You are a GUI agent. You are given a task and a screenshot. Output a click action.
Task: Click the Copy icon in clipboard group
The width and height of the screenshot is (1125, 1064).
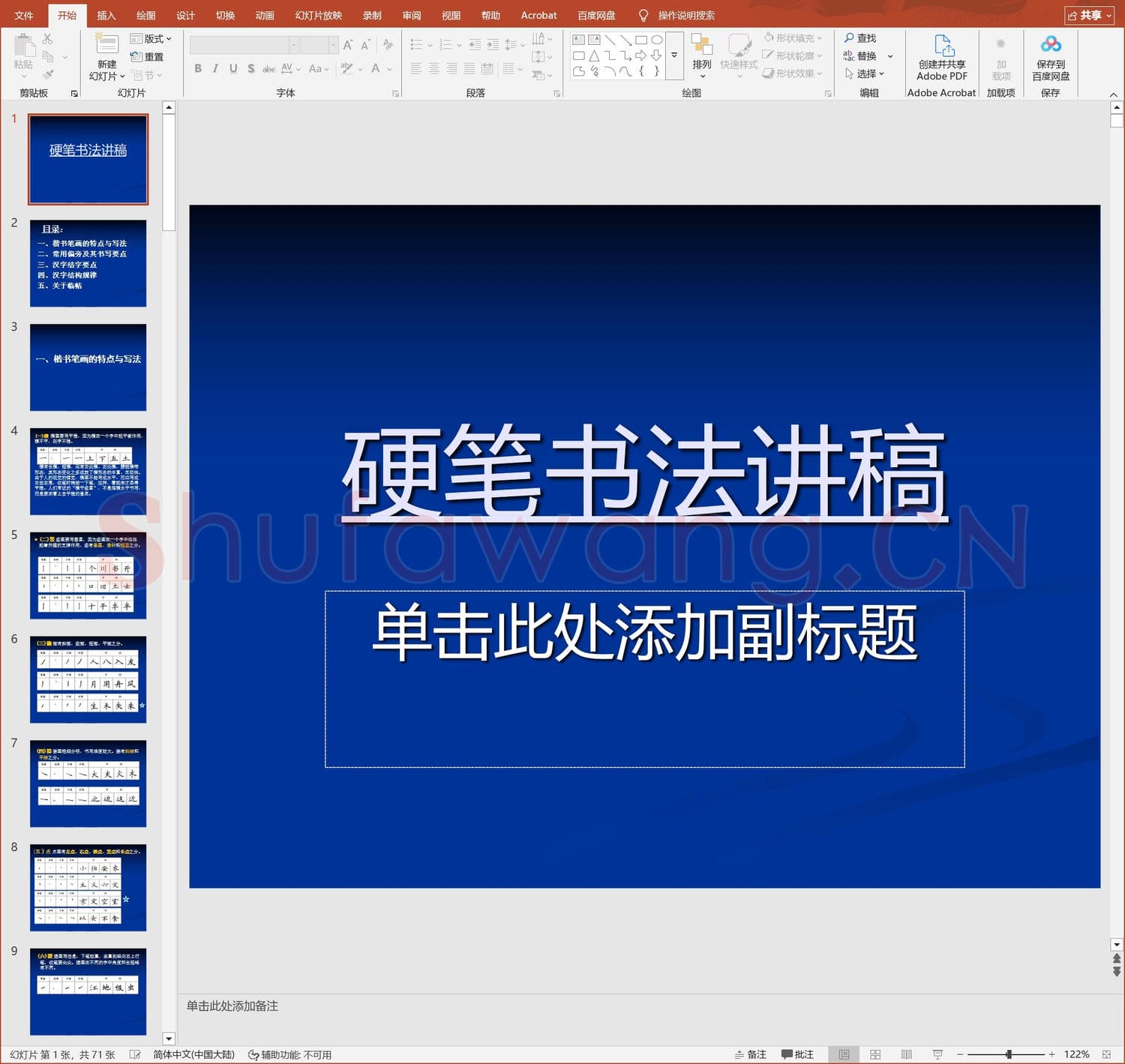click(48, 57)
